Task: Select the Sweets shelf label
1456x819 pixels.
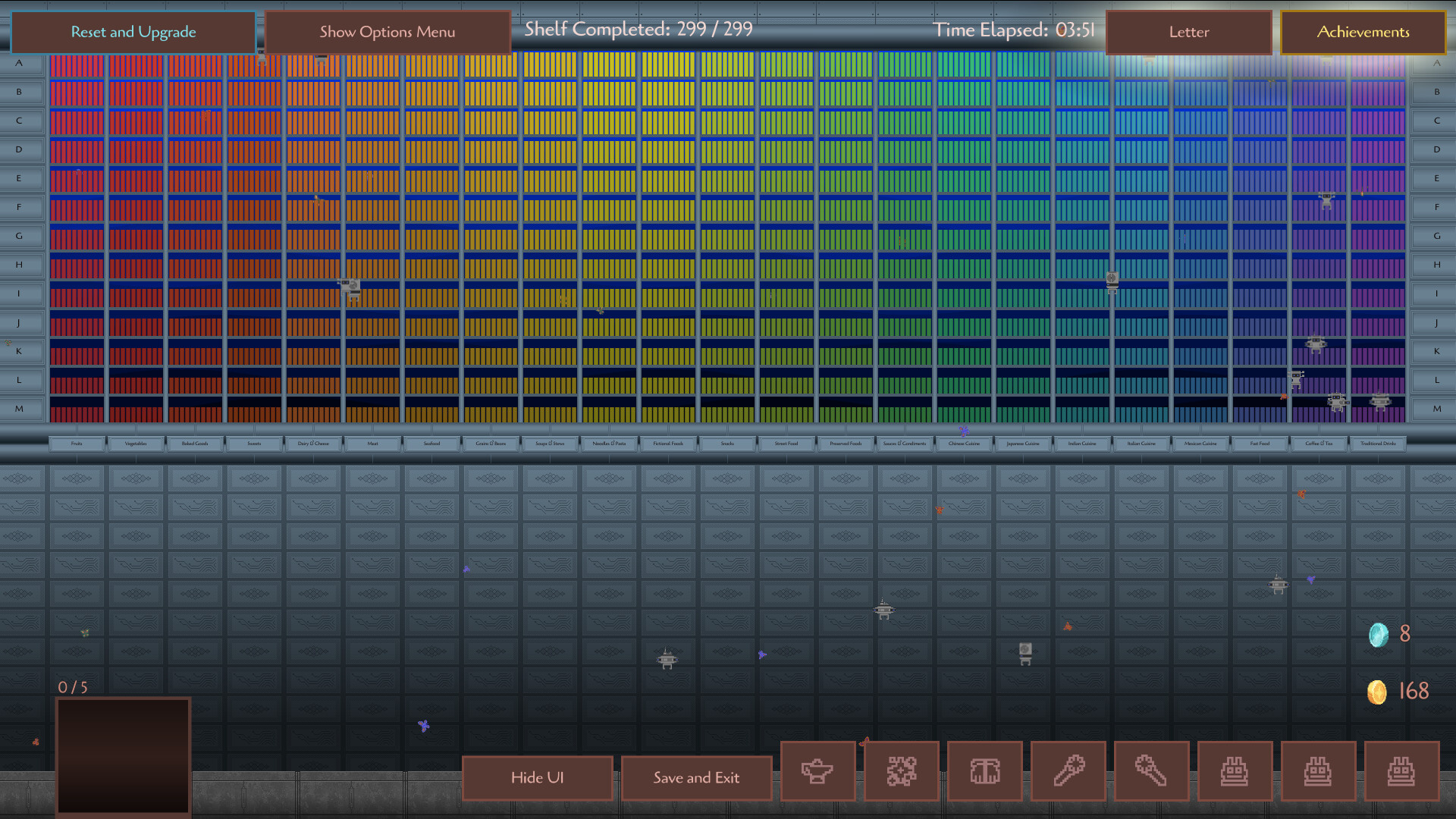Action: (x=254, y=444)
